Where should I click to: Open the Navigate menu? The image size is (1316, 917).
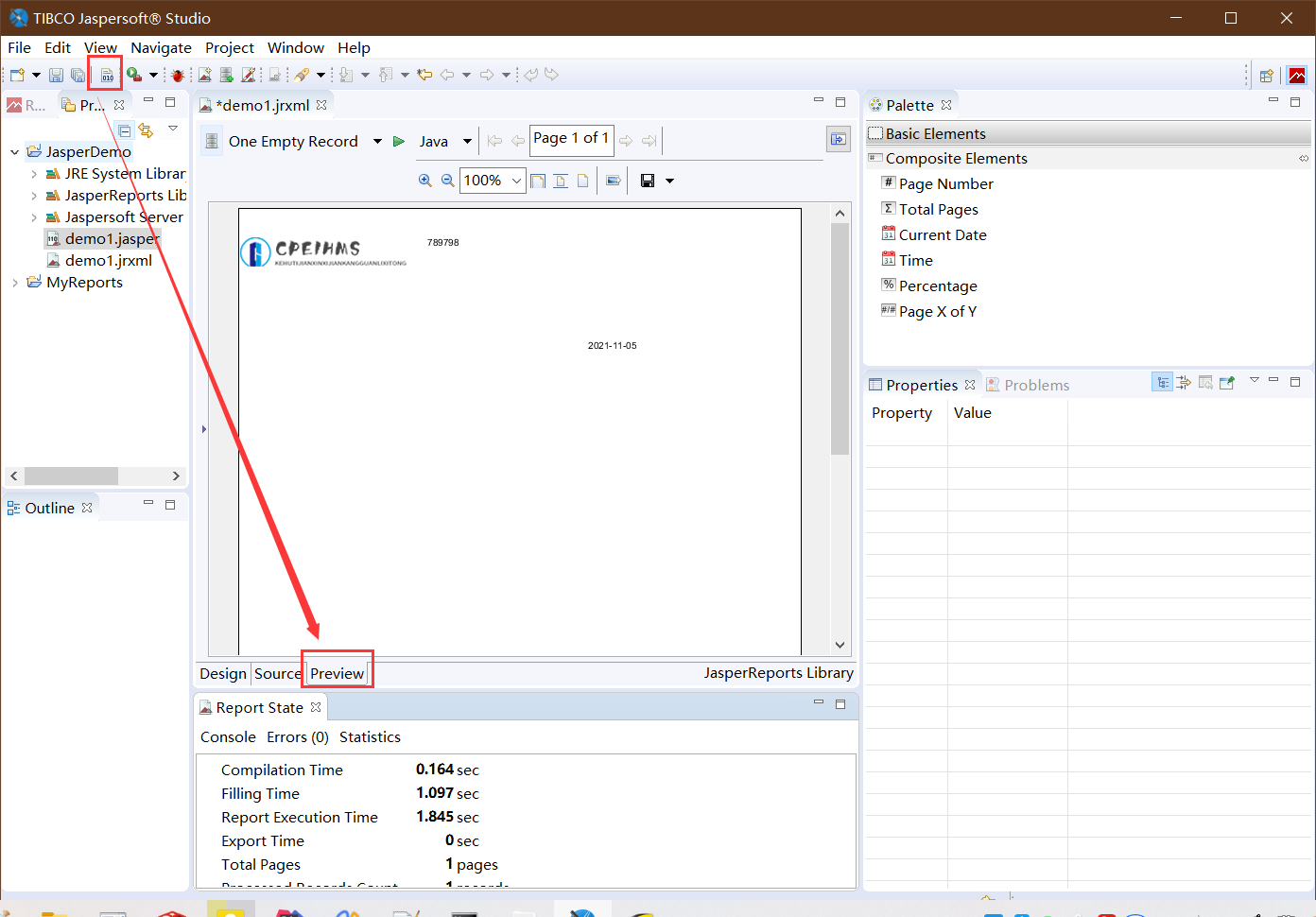pos(161,47)
